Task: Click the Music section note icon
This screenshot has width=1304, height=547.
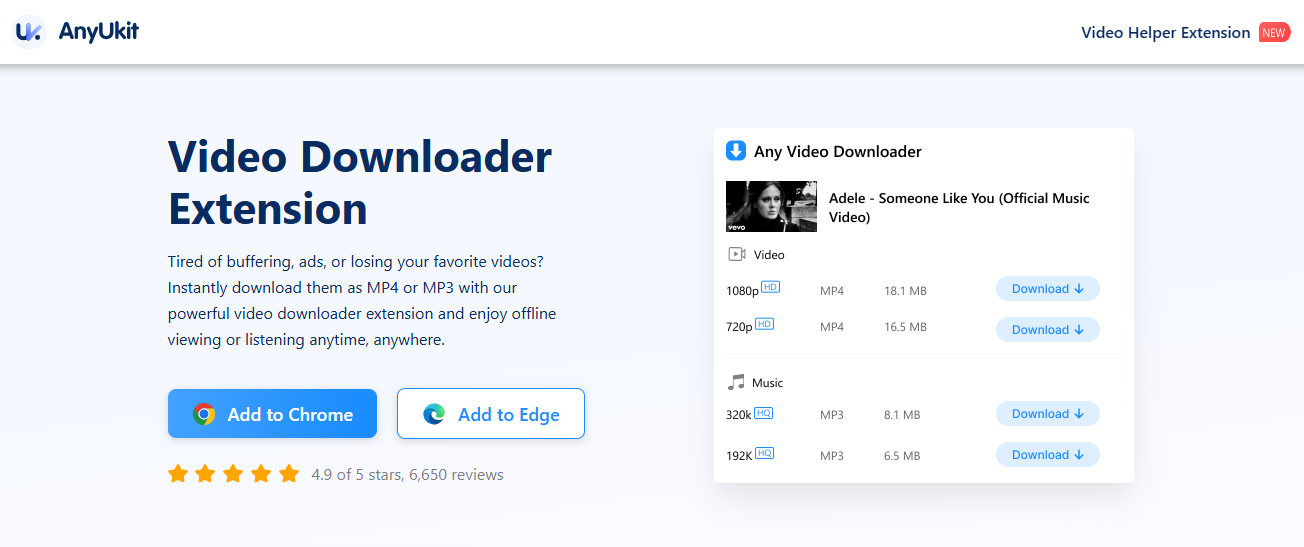Action: click(x=737, y=382)
